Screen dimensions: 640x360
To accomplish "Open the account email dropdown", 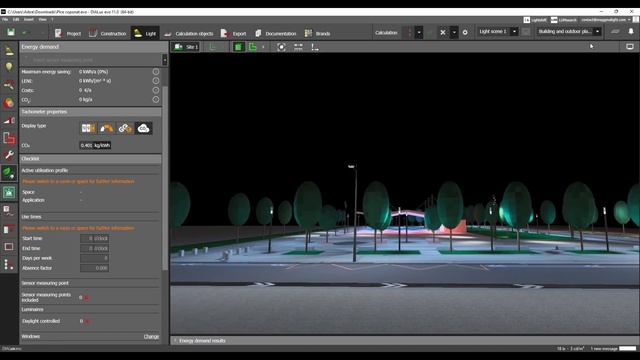I will 606,20.
